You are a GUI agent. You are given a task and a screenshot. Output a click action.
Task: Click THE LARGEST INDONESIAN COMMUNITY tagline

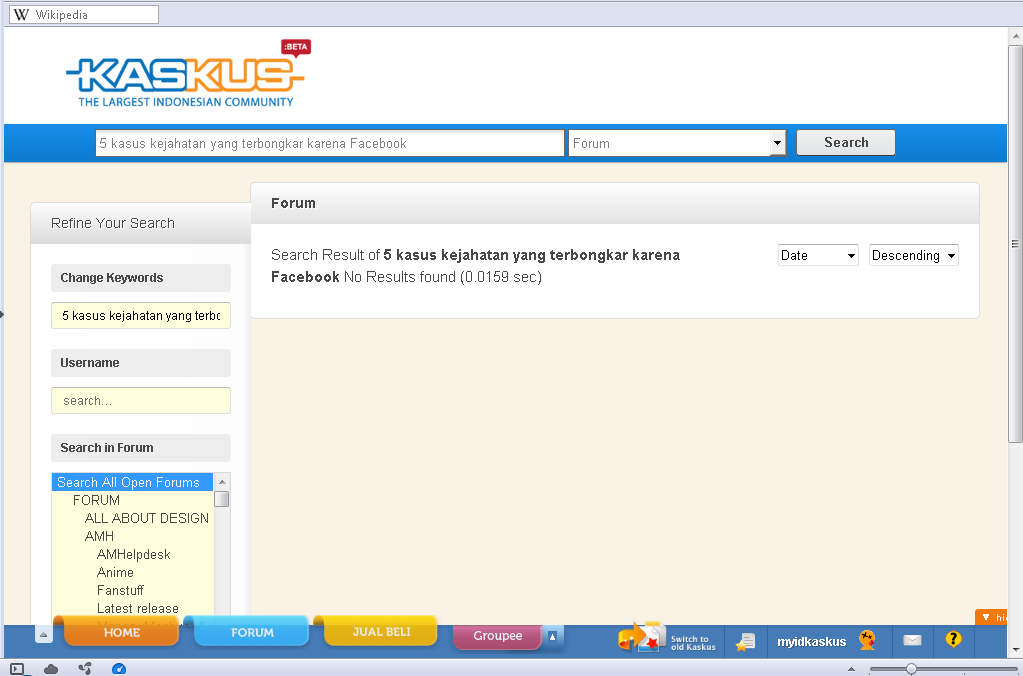(186, 102)
